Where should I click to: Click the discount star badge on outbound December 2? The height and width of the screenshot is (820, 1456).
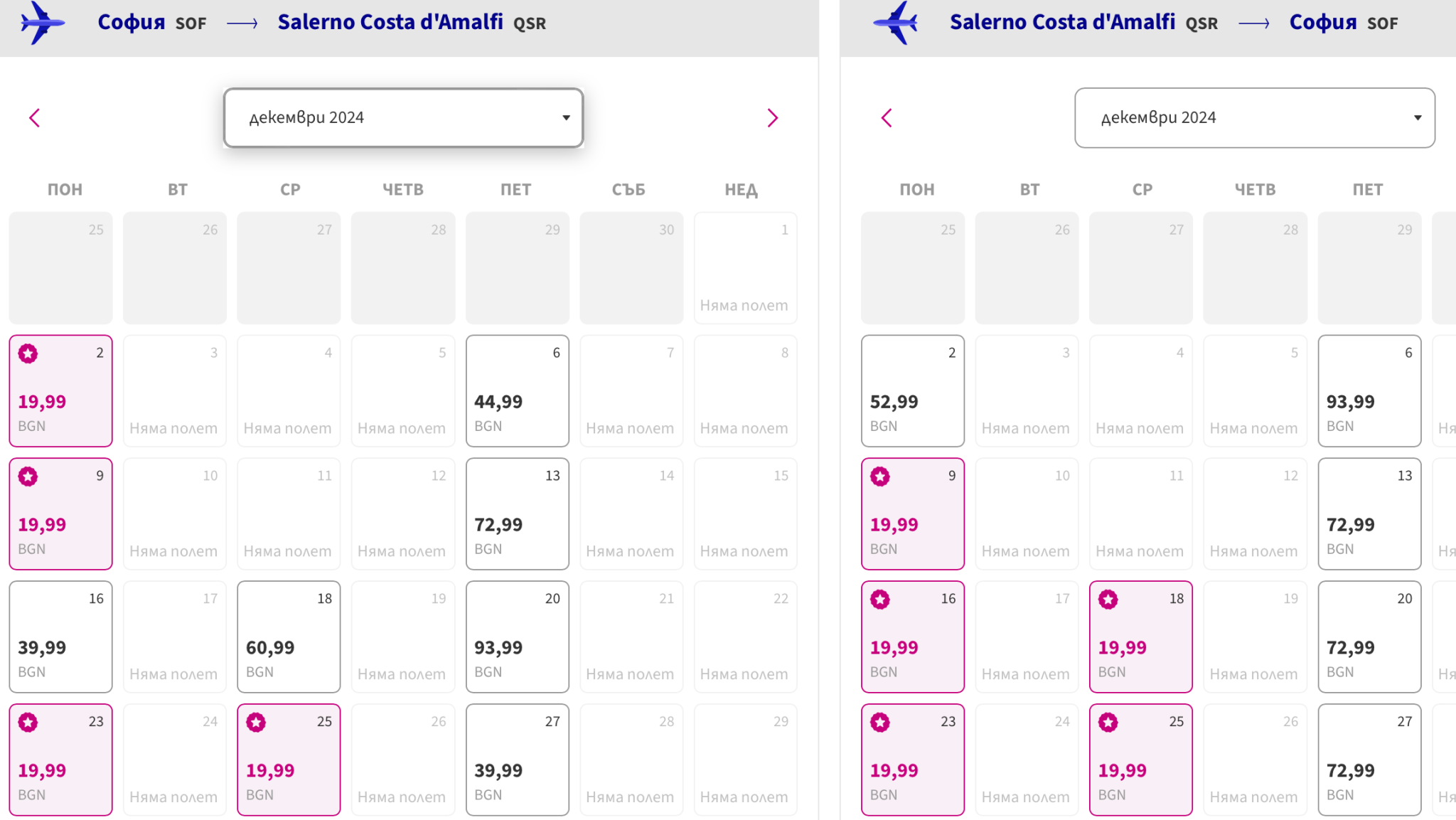click(28, 353)
